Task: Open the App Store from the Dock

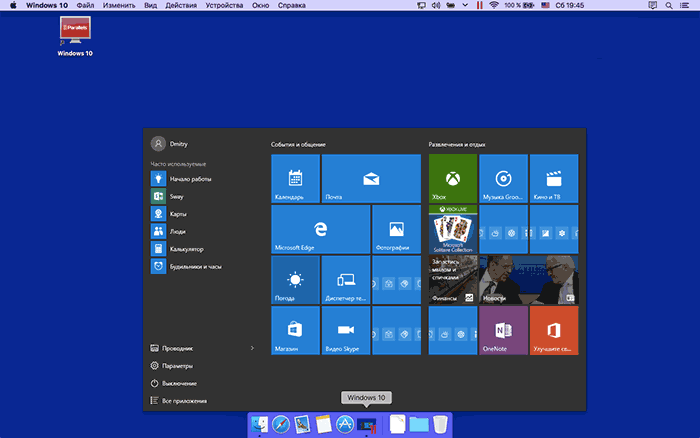Action: (x=344, y=425)
